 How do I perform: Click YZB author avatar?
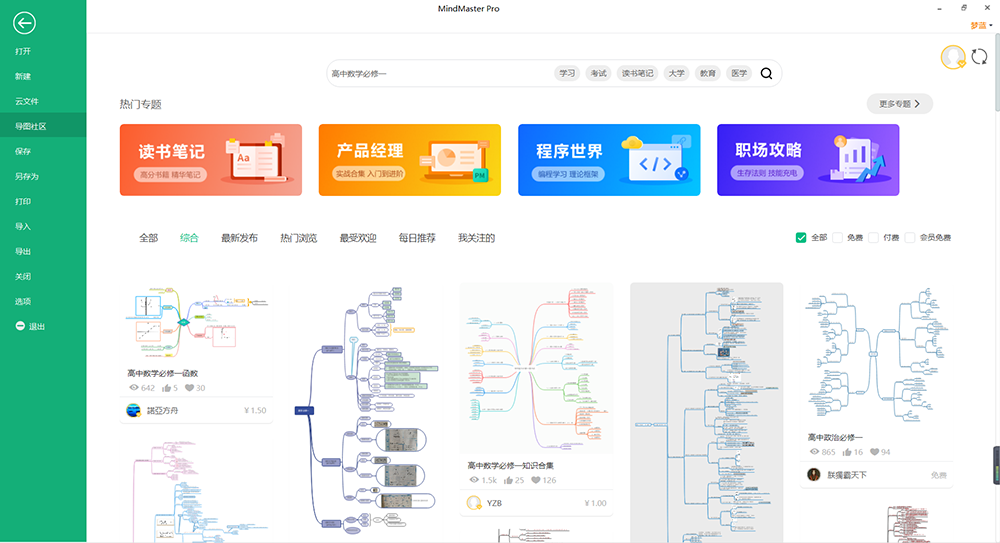(x=474, y=503)
